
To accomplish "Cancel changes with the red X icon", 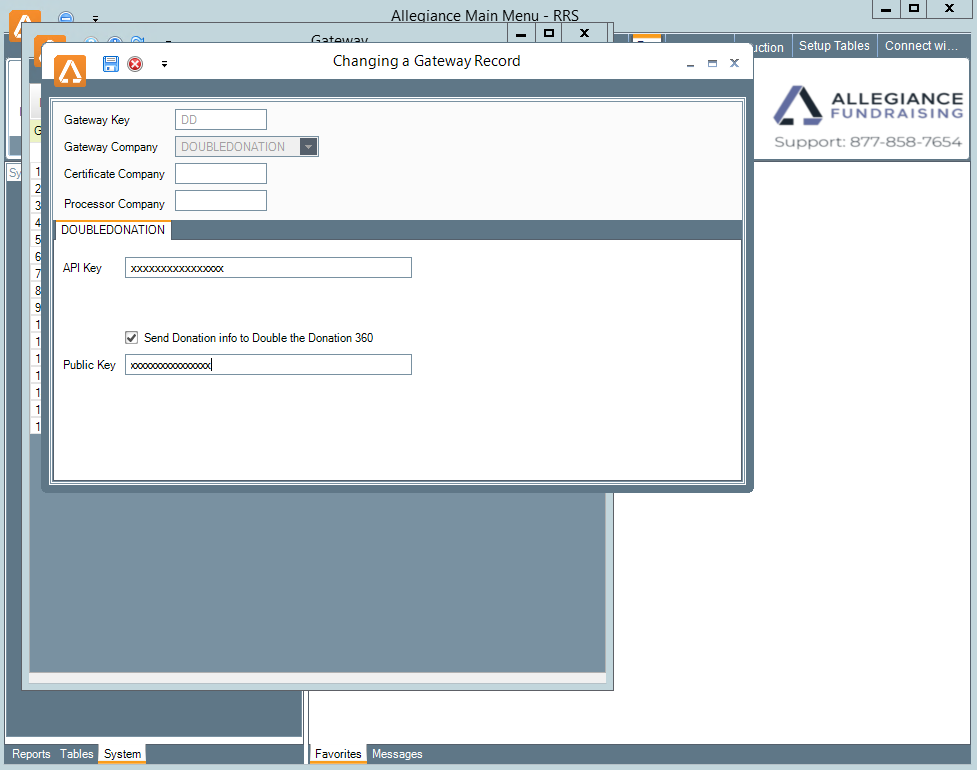I will (x=135, y=64).
